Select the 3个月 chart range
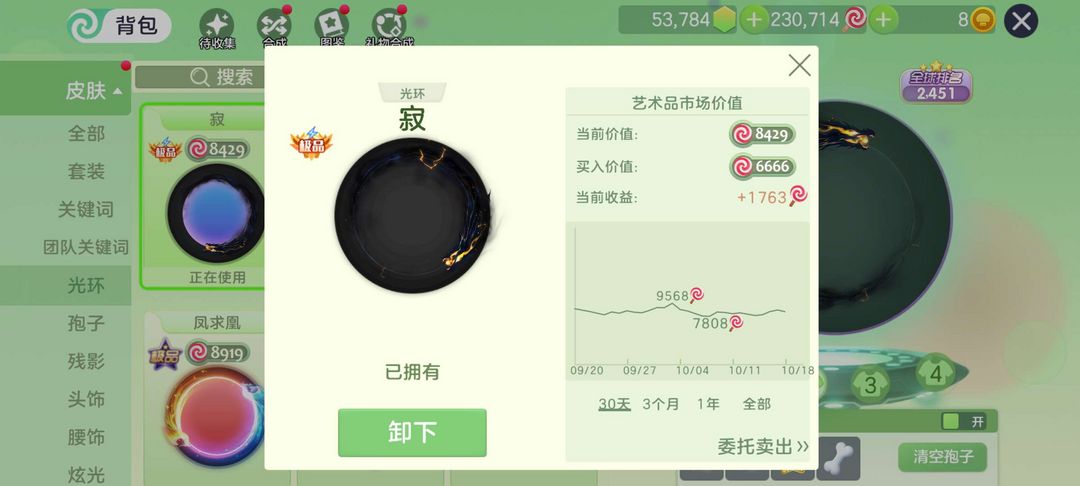The width and height of the screenshot is (1080, 486). point(661,404)
